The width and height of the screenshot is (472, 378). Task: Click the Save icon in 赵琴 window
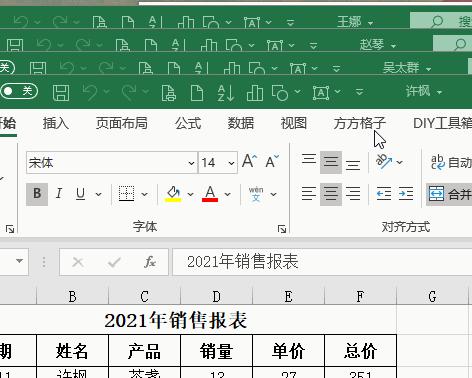coord(15,45)
